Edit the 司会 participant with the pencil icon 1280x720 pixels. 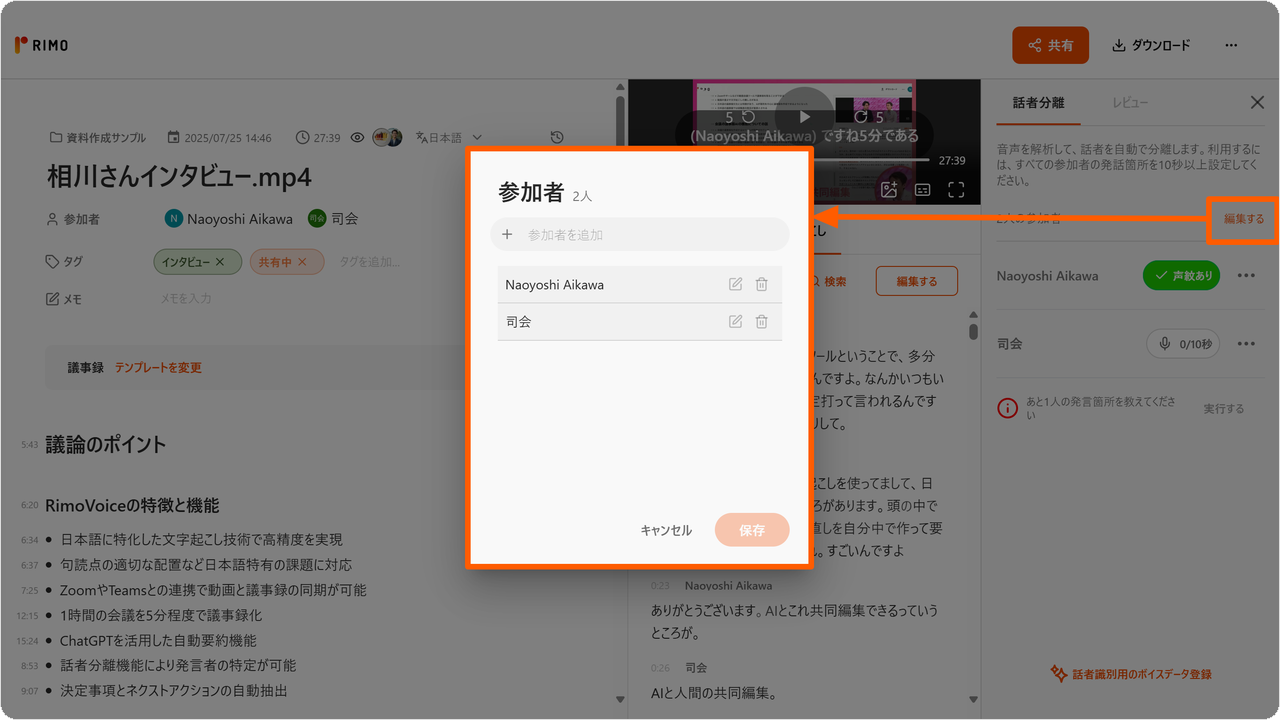pos(735,322)
